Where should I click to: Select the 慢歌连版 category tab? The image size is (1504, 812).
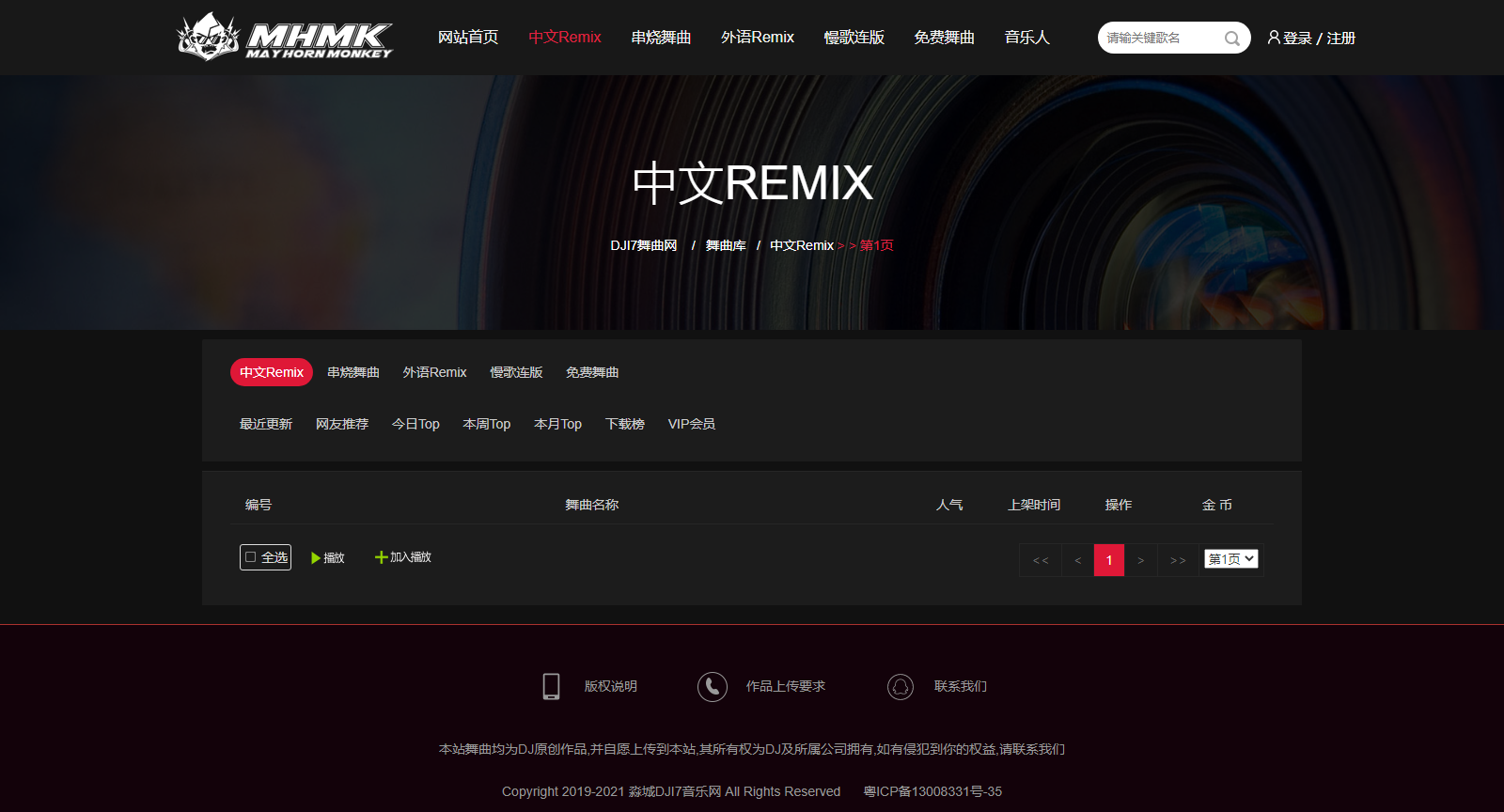point(516,372)
